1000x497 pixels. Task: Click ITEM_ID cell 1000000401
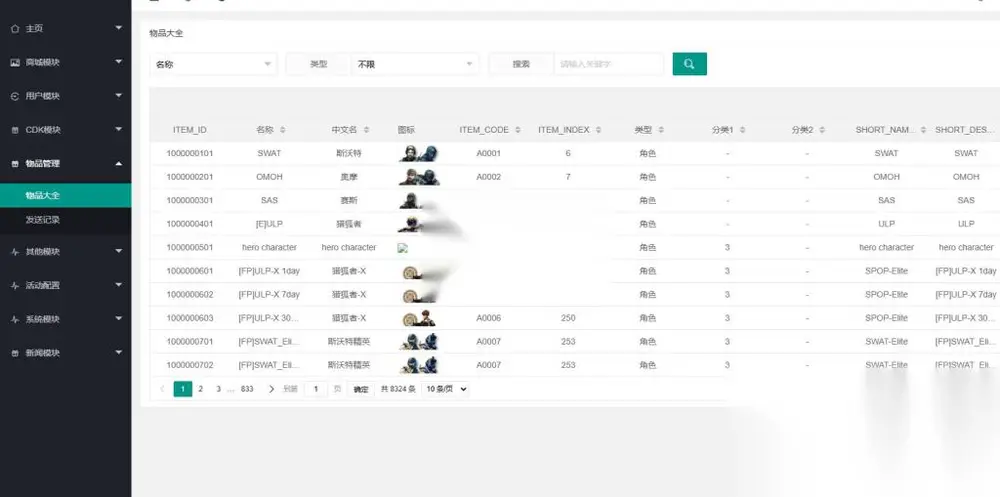pos(190,225)
